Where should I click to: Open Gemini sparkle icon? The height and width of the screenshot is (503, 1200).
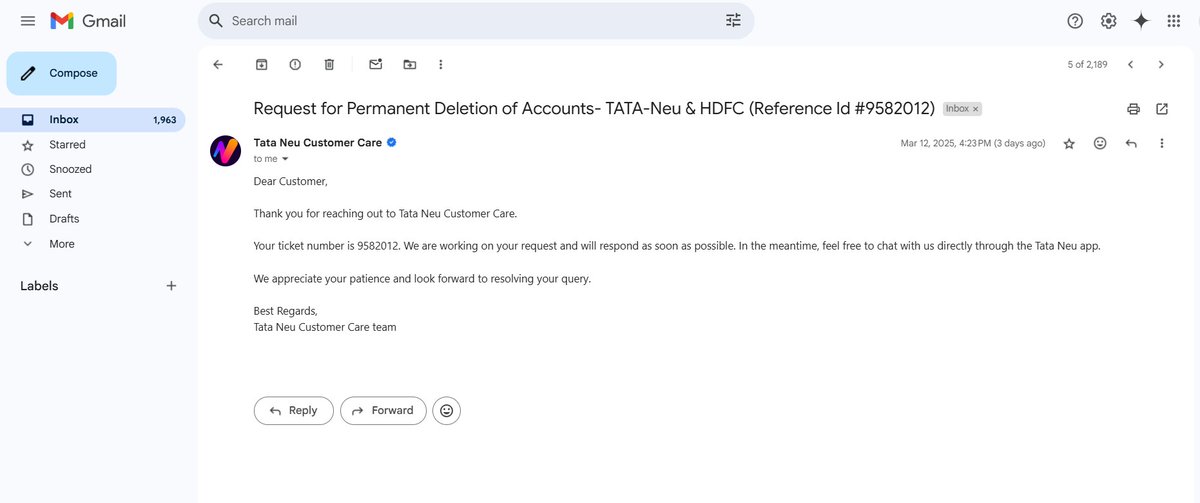click(1141, 21)
